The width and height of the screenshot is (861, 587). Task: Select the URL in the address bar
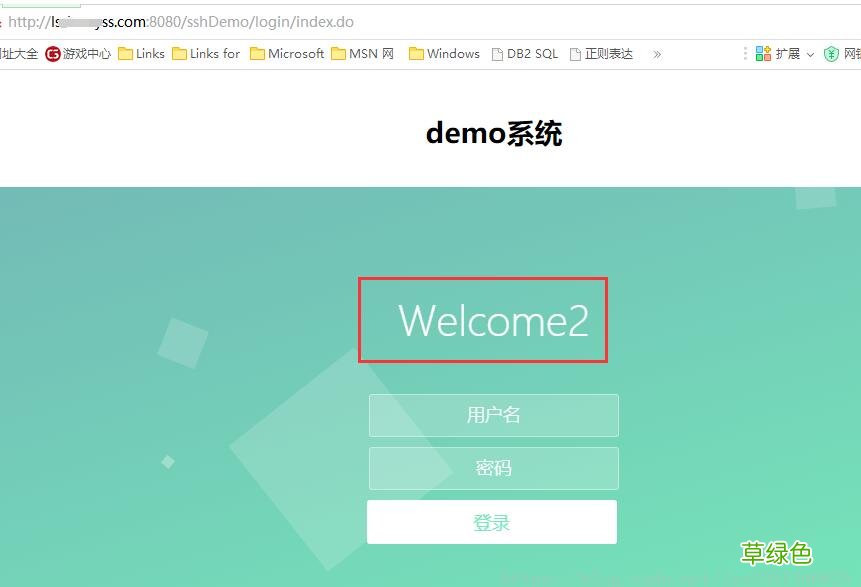tap(180, 21)
